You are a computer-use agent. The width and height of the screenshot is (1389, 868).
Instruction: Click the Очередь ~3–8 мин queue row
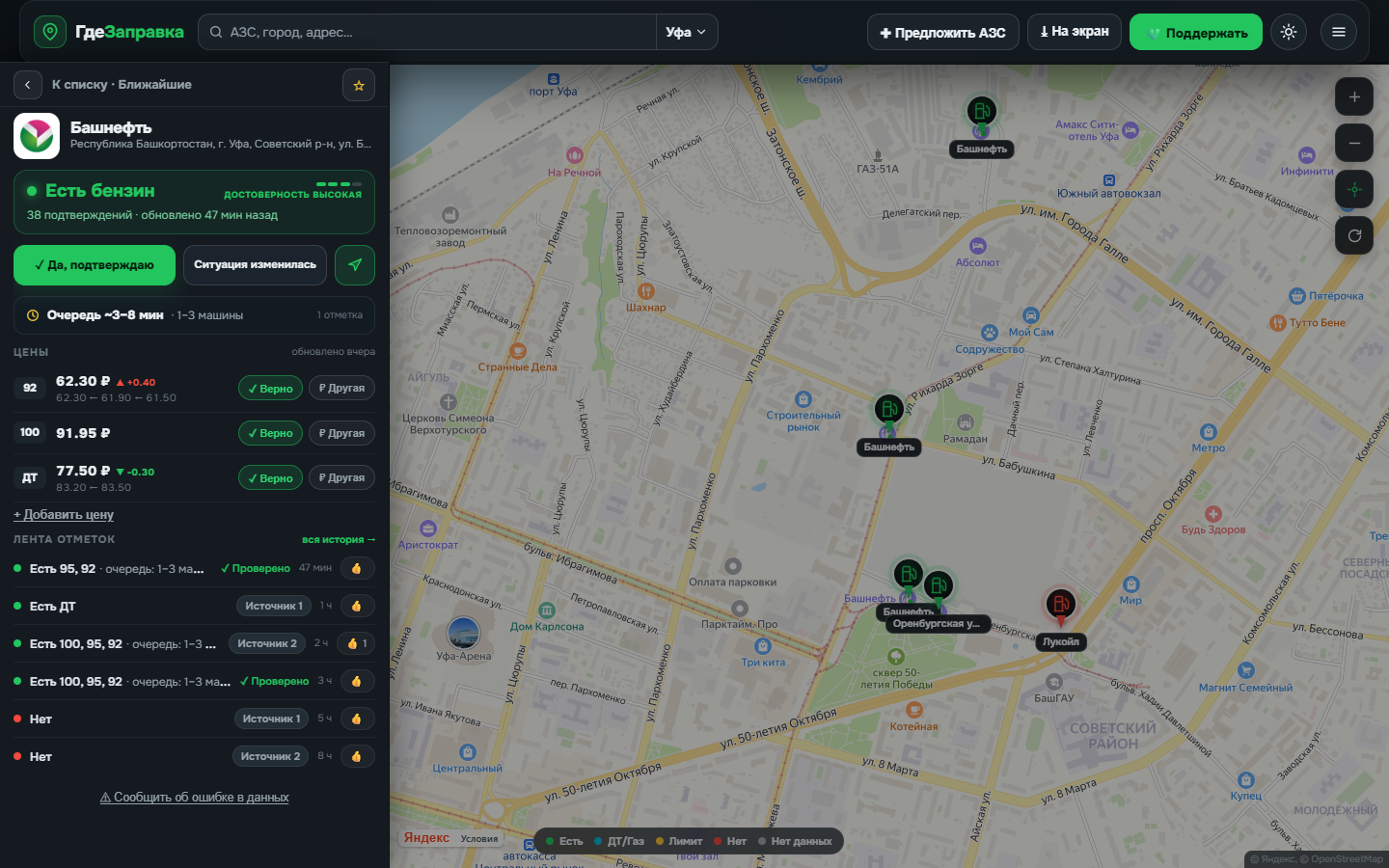point(194,315)
